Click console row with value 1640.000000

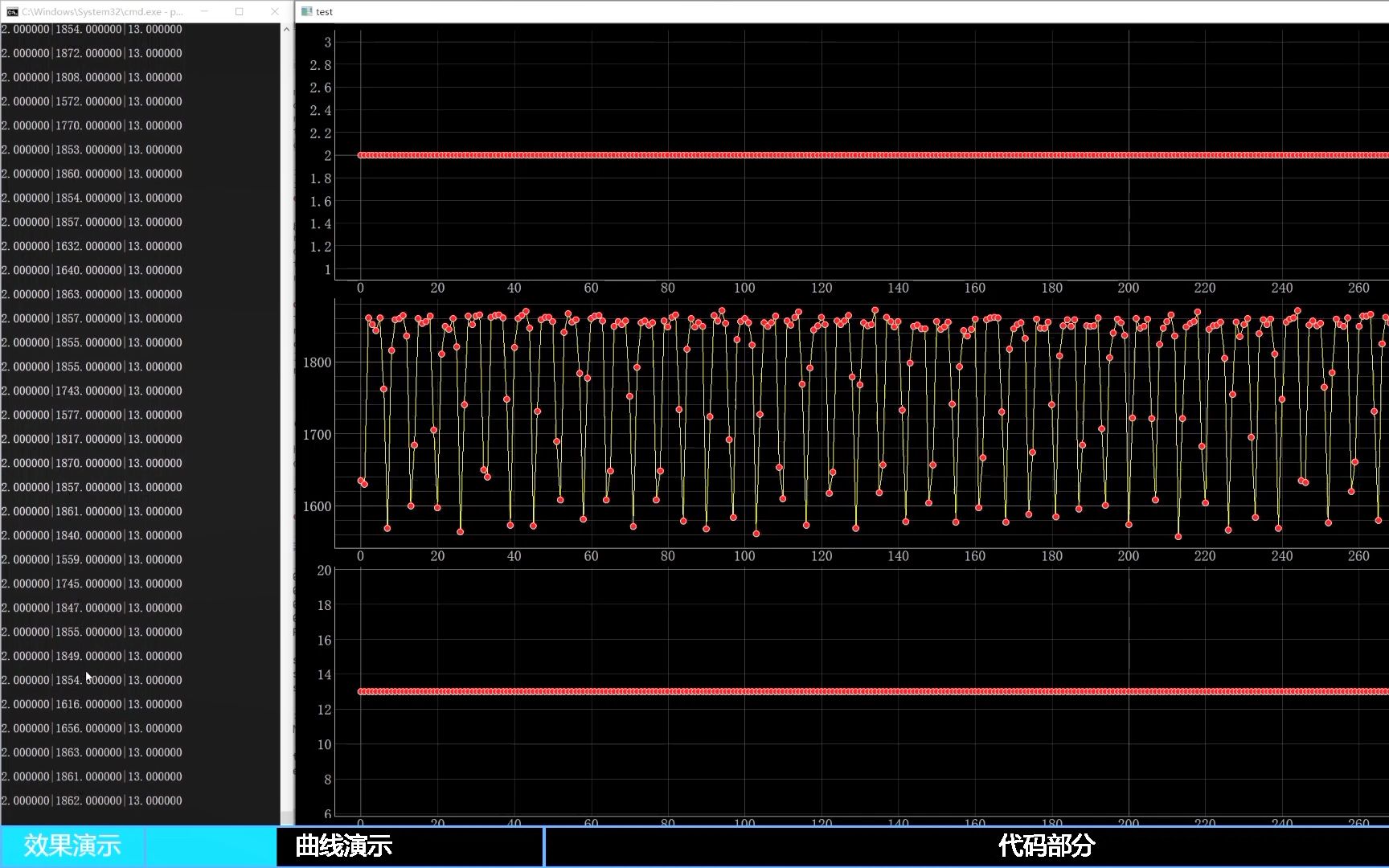pyautogui.click(x=92, y=270)
